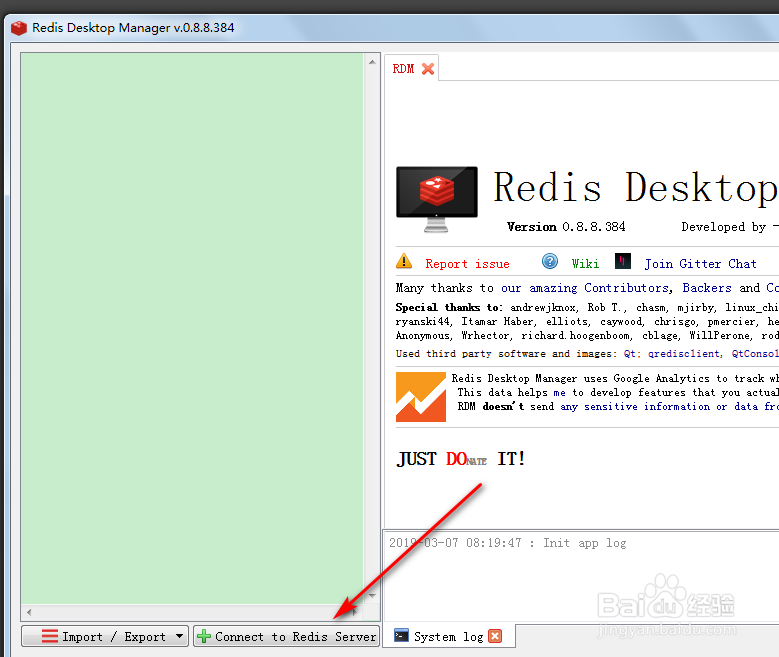Viewport: 779px width, 657px height.
Task: Close the RDM tab
Action: click(428, 69)
